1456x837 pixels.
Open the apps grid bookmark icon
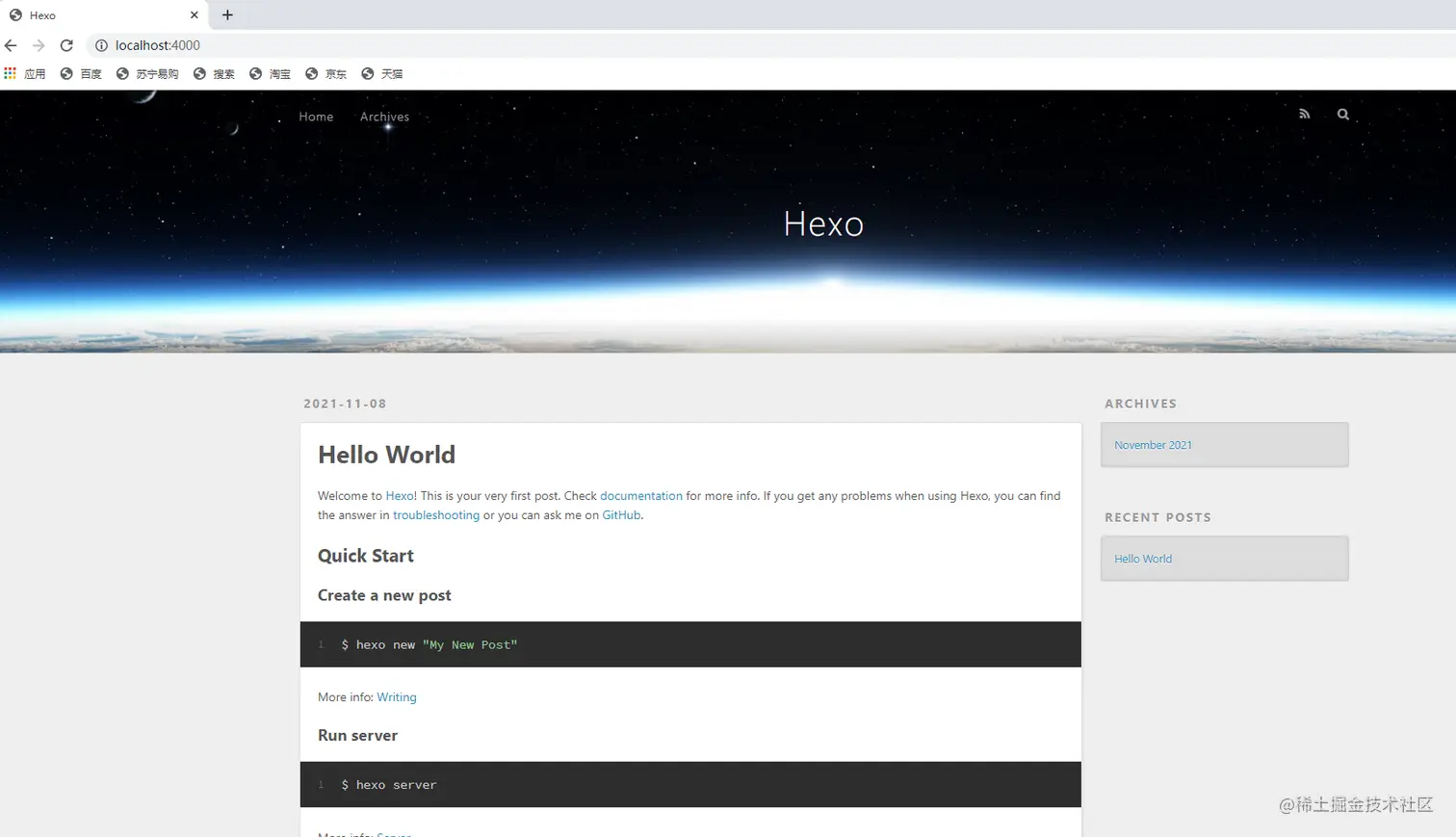click(x=10, y=73)
